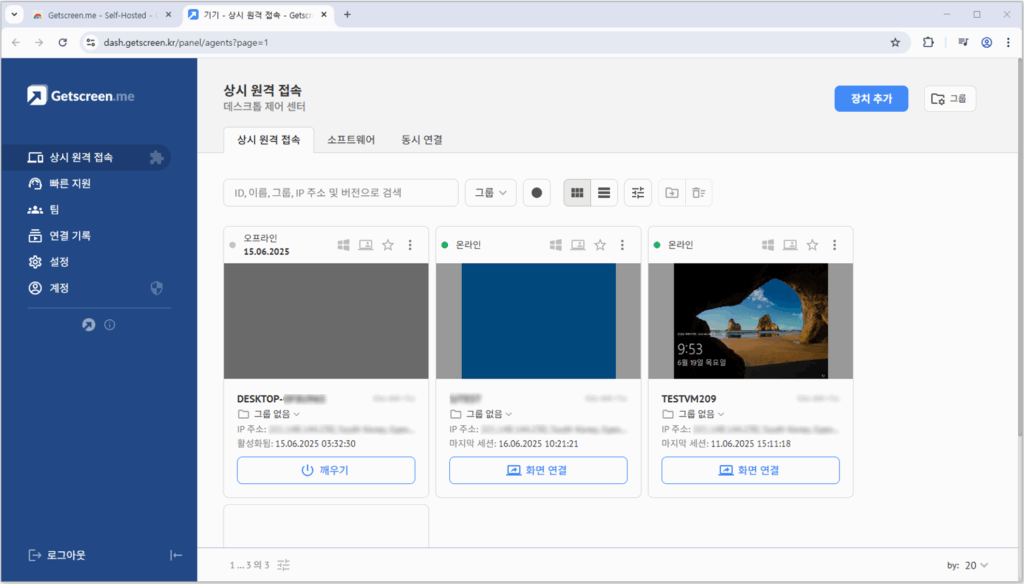Click 로그아웃 at sidebar bottom
This screenshot has width=1024, height=584.
click(57, 555)
